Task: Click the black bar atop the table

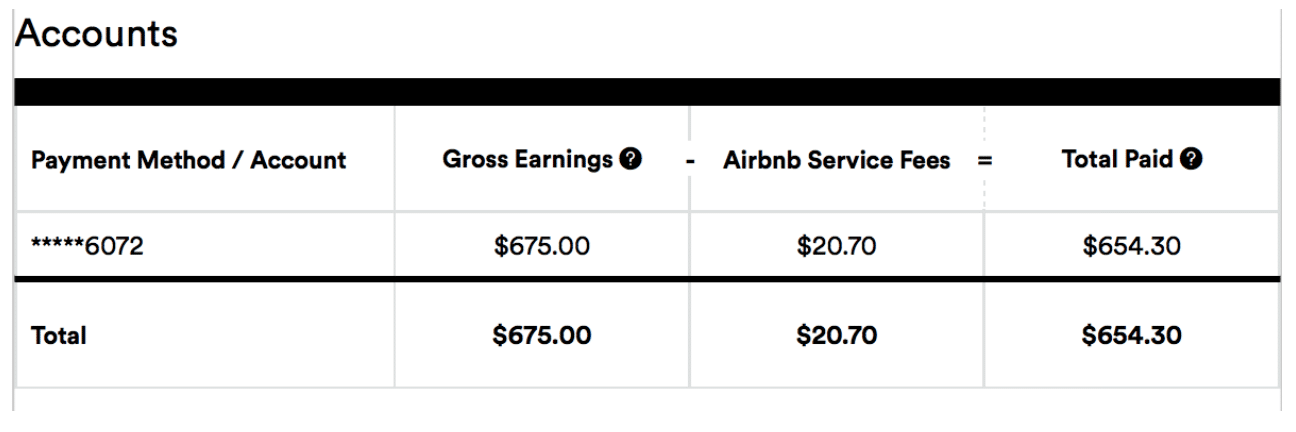Action: (x=647, y=91)
